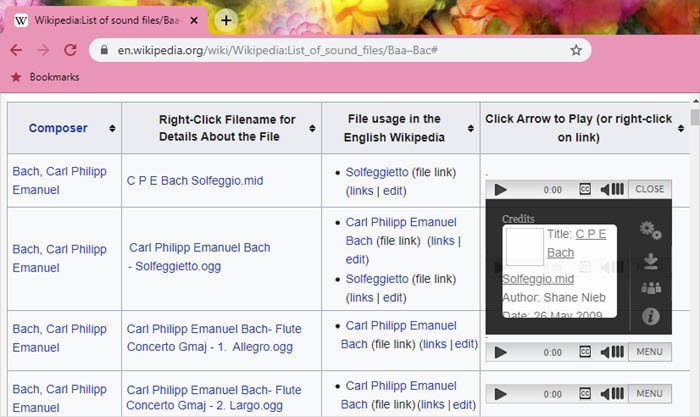The height and width of the screenshot is (417, 700).
Task: Play the Flute Concerto Allegro audio
Action: (501, 352)
